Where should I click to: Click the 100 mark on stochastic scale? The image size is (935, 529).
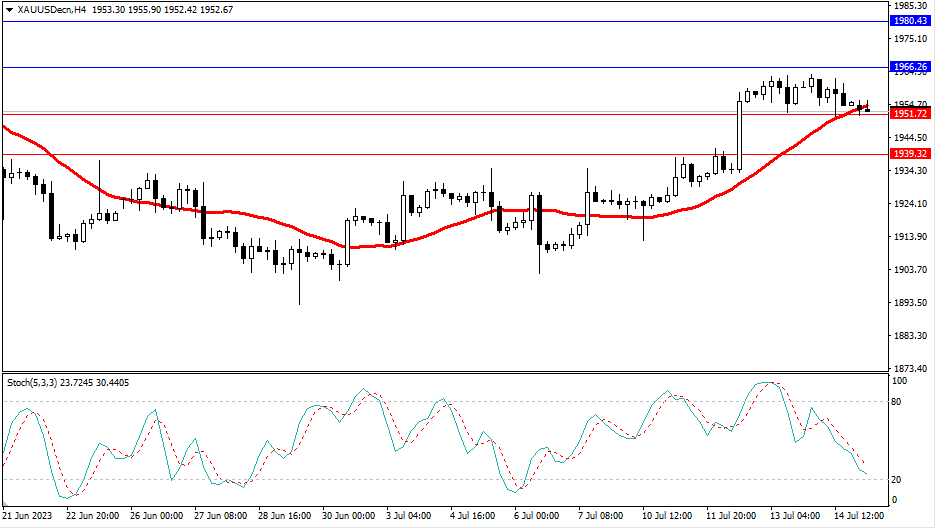click(x=900, y=382)
